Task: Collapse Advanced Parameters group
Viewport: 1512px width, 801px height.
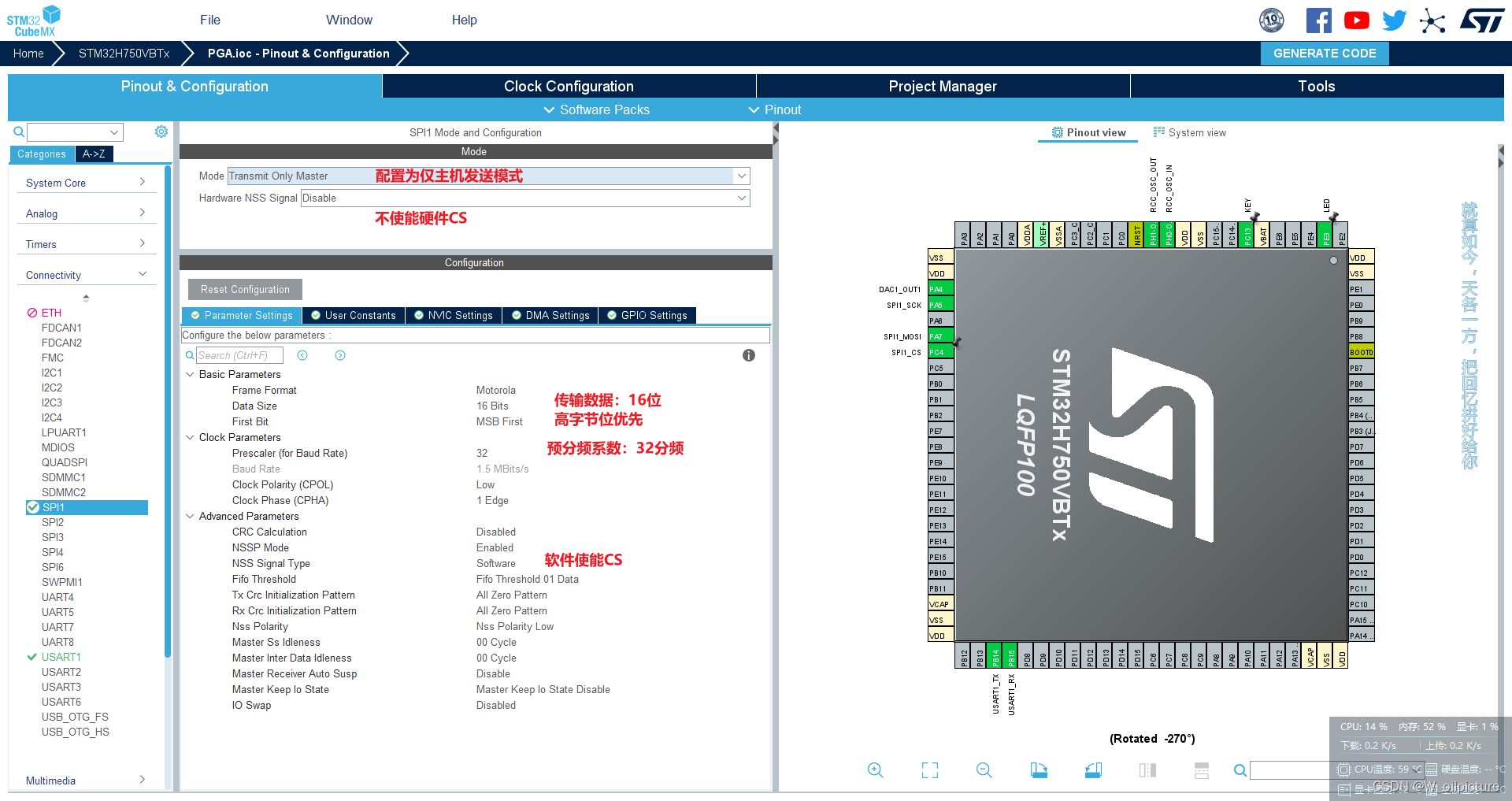Action: (x=190, y=516)
